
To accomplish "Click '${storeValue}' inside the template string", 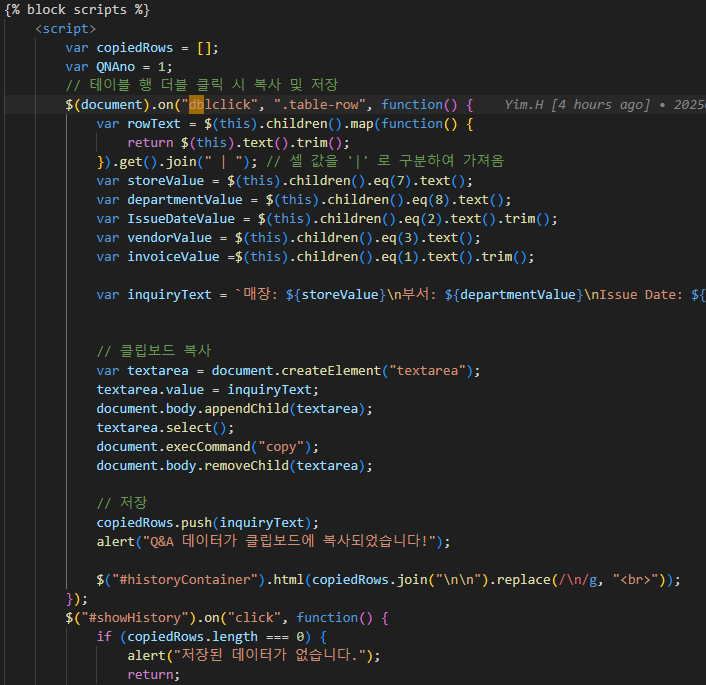I will 336,295.
